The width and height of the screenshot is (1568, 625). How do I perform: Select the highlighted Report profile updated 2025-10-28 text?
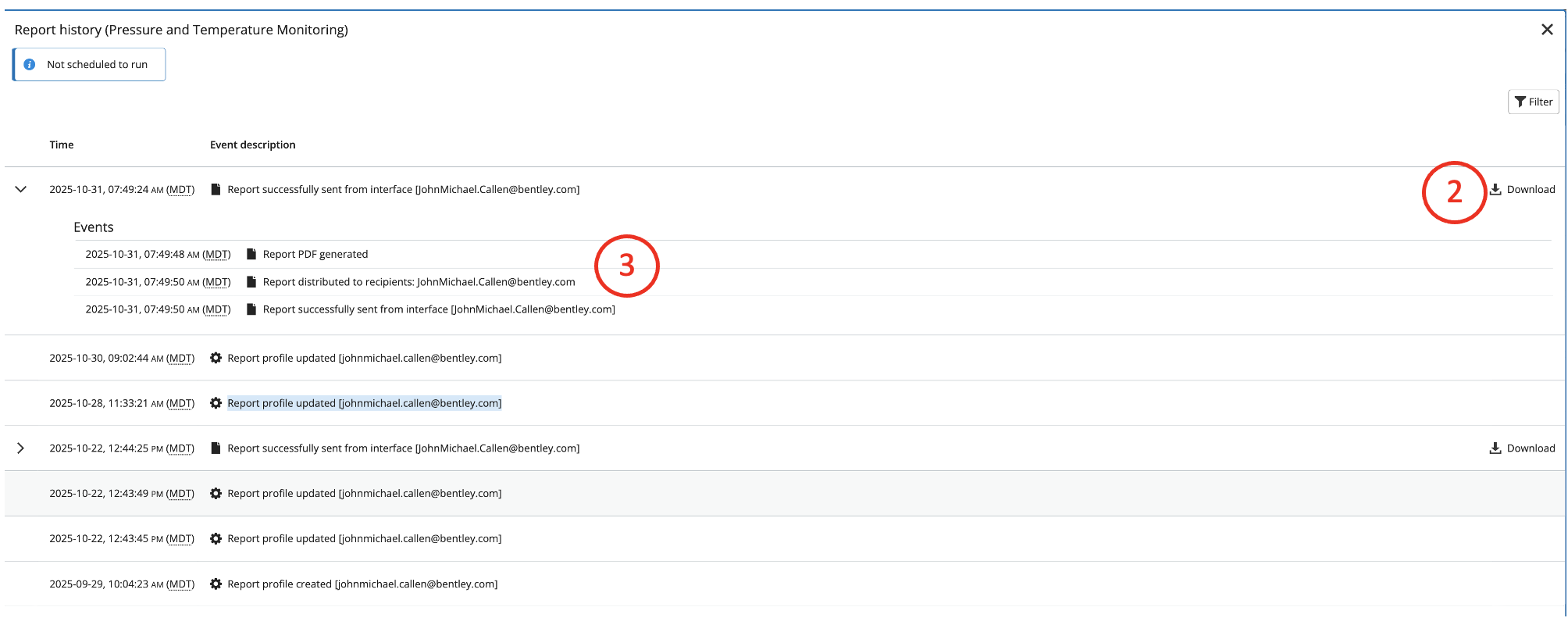(x=364, y=404)
